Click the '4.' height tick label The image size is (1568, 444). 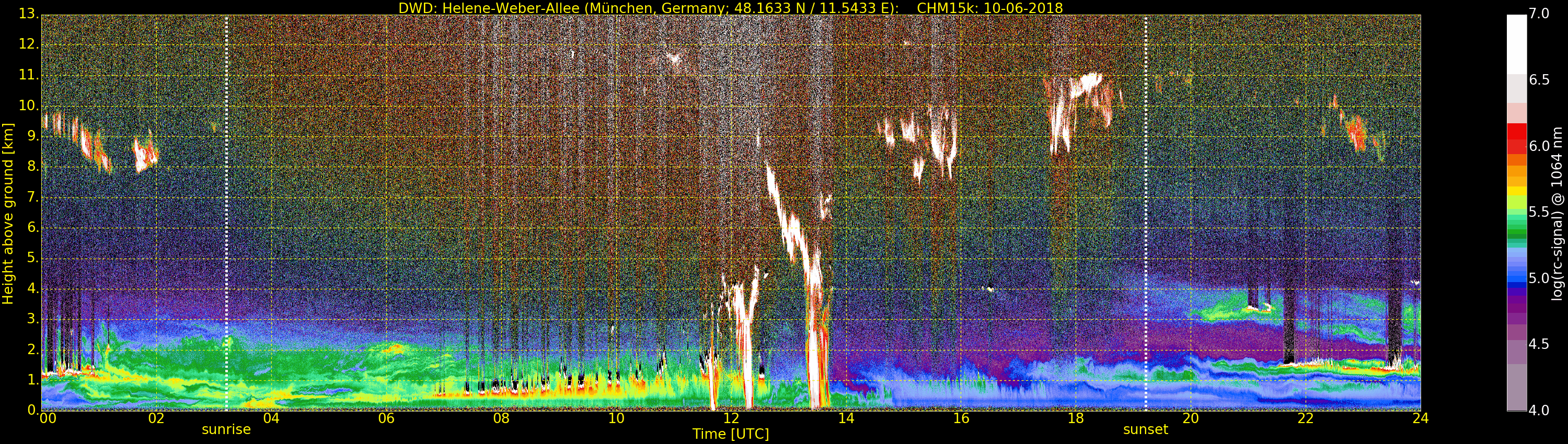point(32,288)
